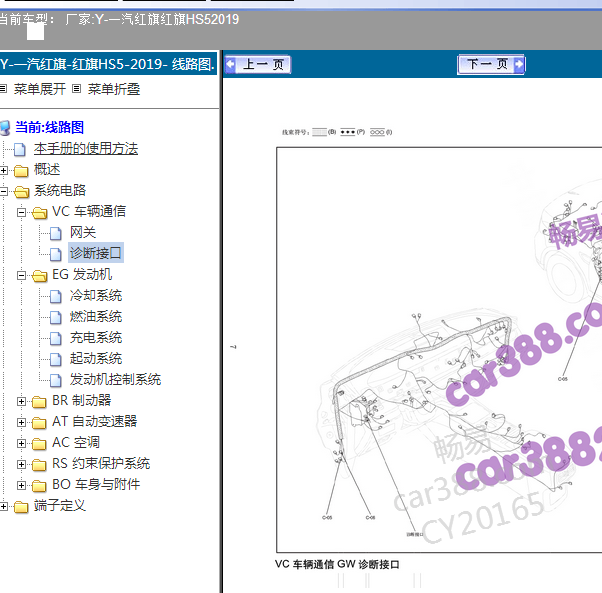602x593 pixels.
Task: Click the page icon next to 诊断接口
Action: 56,254
